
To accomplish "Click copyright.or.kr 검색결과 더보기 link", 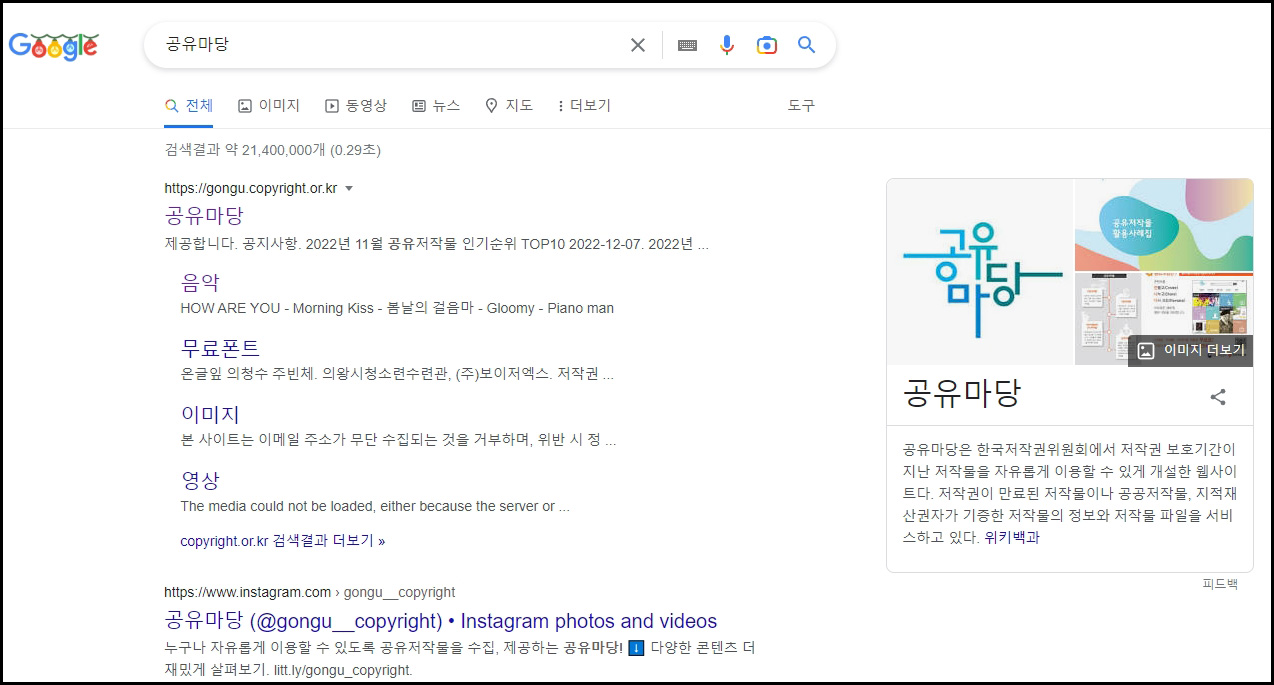I will click(x=283, y=541).
